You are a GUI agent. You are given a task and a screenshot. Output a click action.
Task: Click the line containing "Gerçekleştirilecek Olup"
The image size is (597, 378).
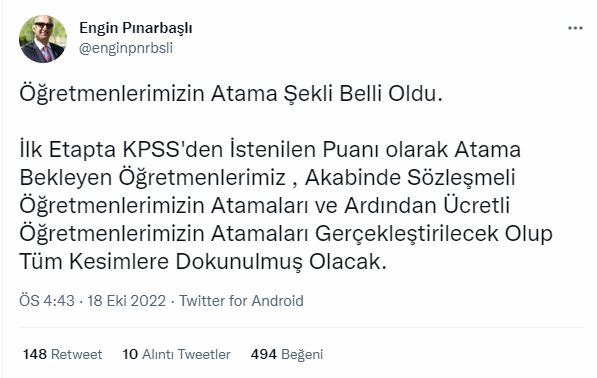[x=286, y=233]
